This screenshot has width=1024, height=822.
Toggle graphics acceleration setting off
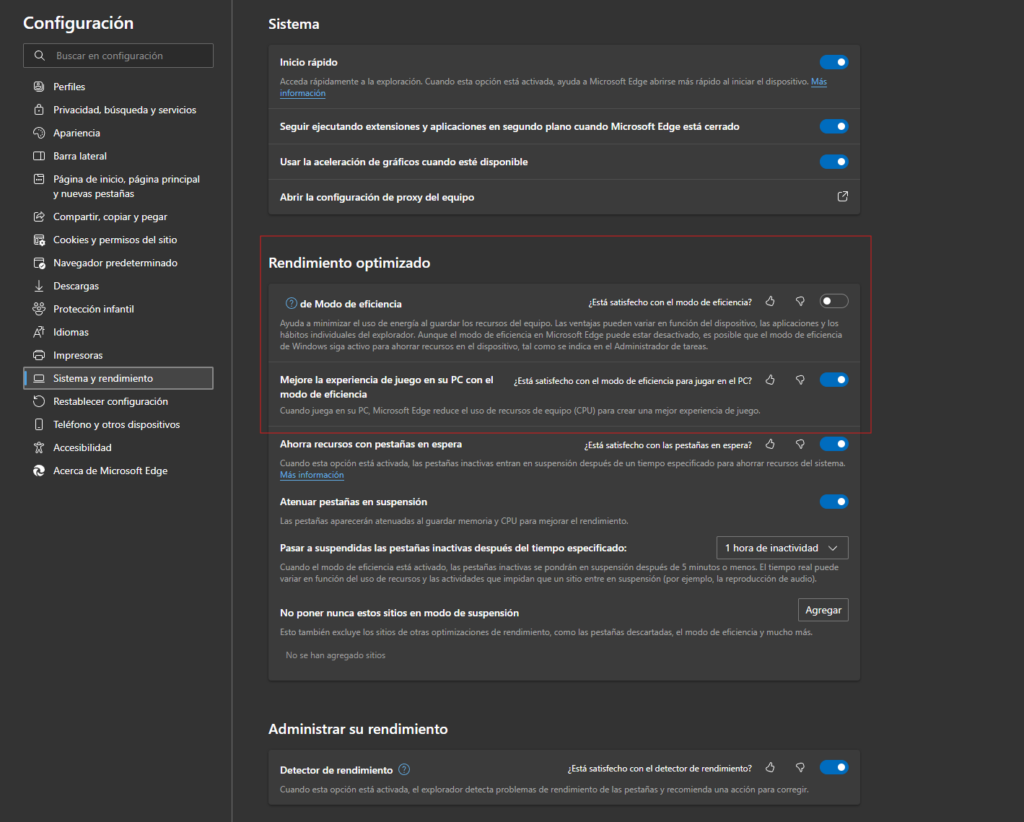click(x=834, y=162)
